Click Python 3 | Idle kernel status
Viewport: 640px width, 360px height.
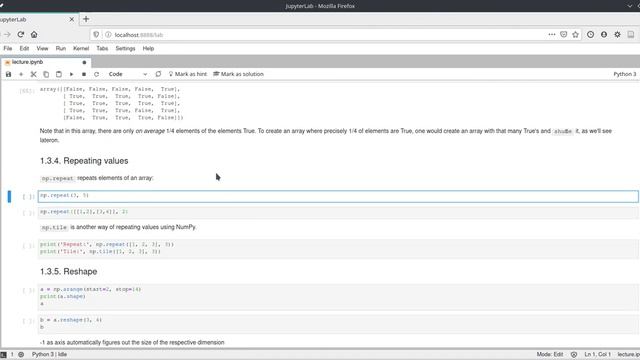[49, 354]
